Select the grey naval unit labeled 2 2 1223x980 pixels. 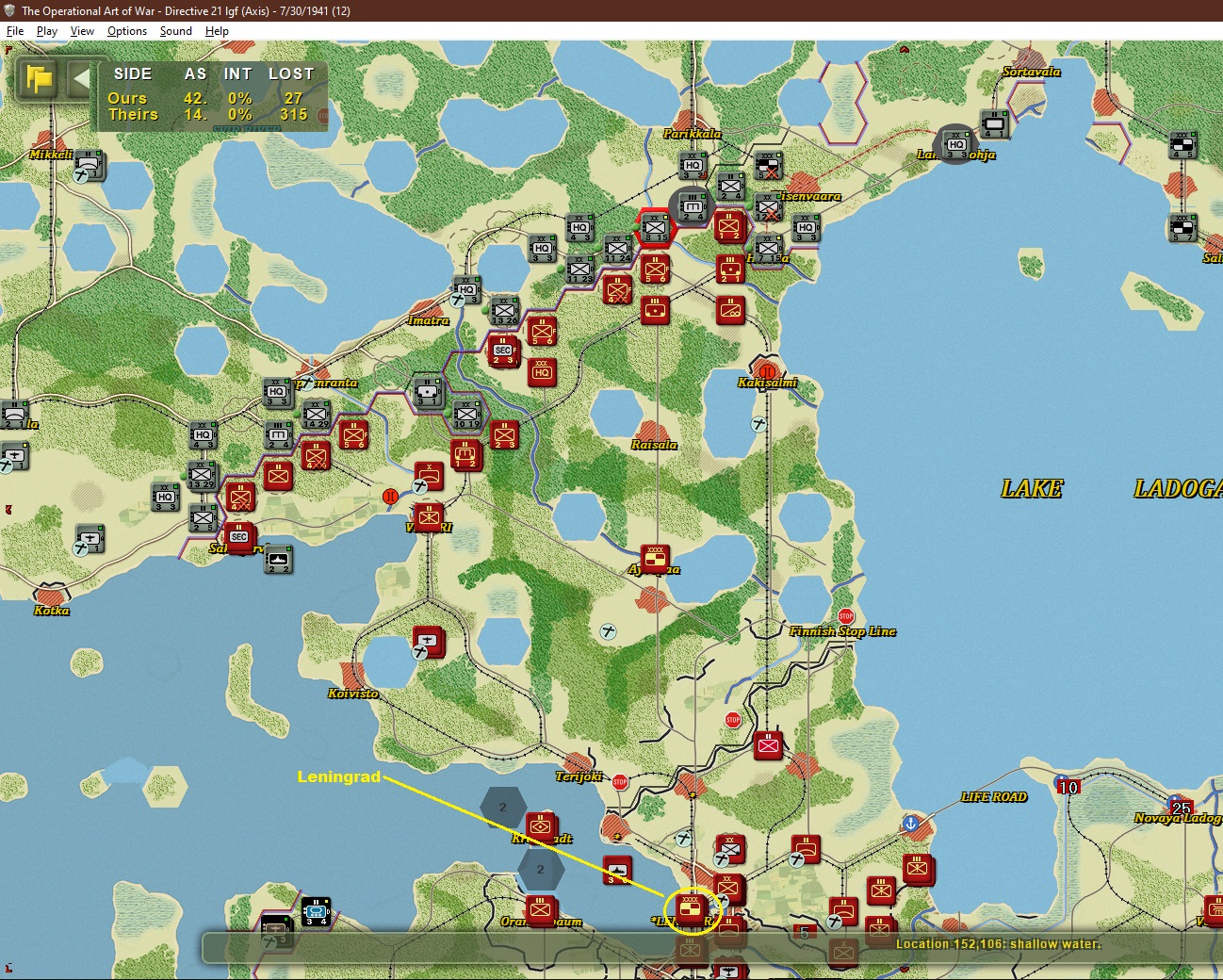pyautogui.click(x=278, y=559)
